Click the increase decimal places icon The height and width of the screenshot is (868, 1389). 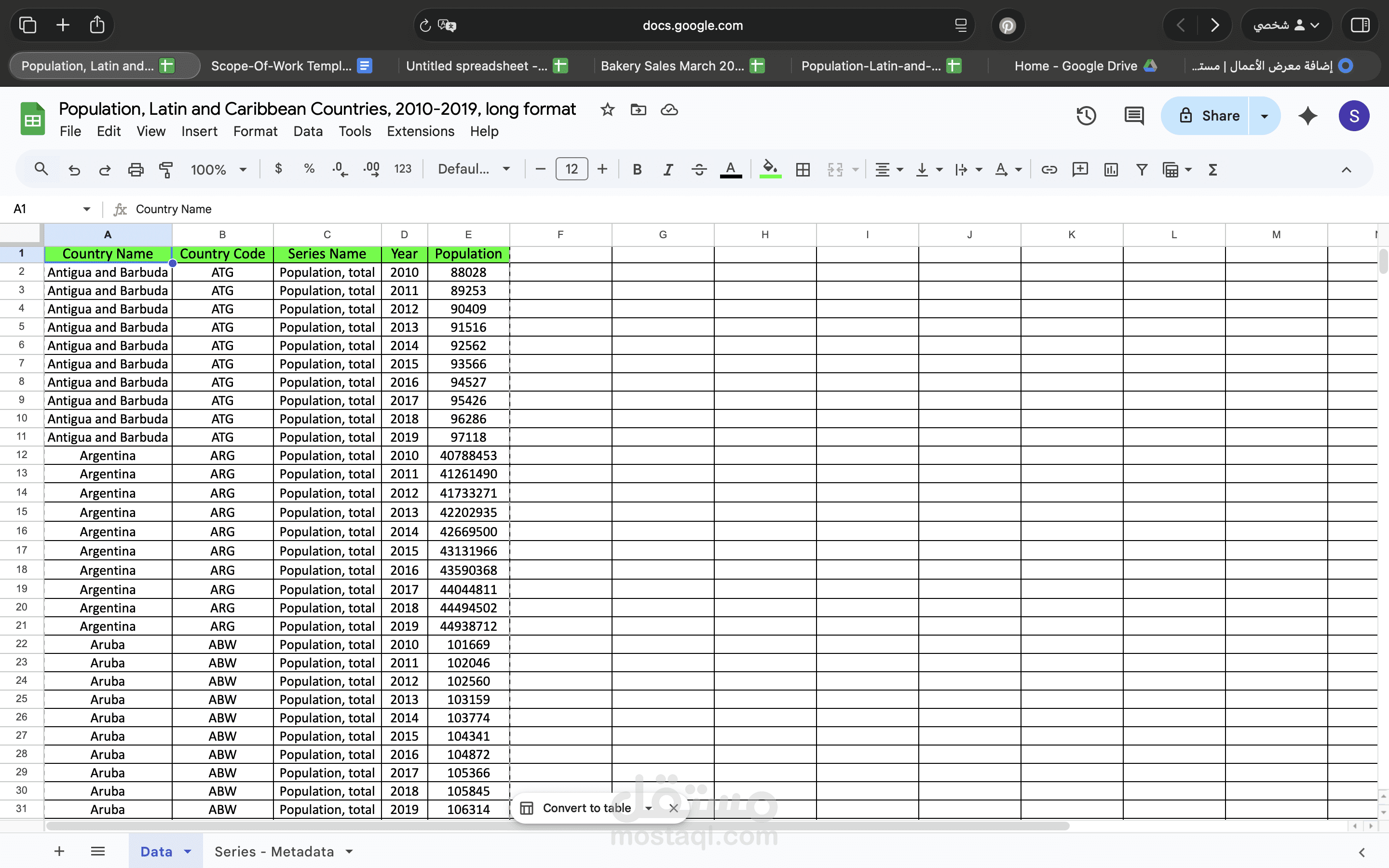point(371,169)
